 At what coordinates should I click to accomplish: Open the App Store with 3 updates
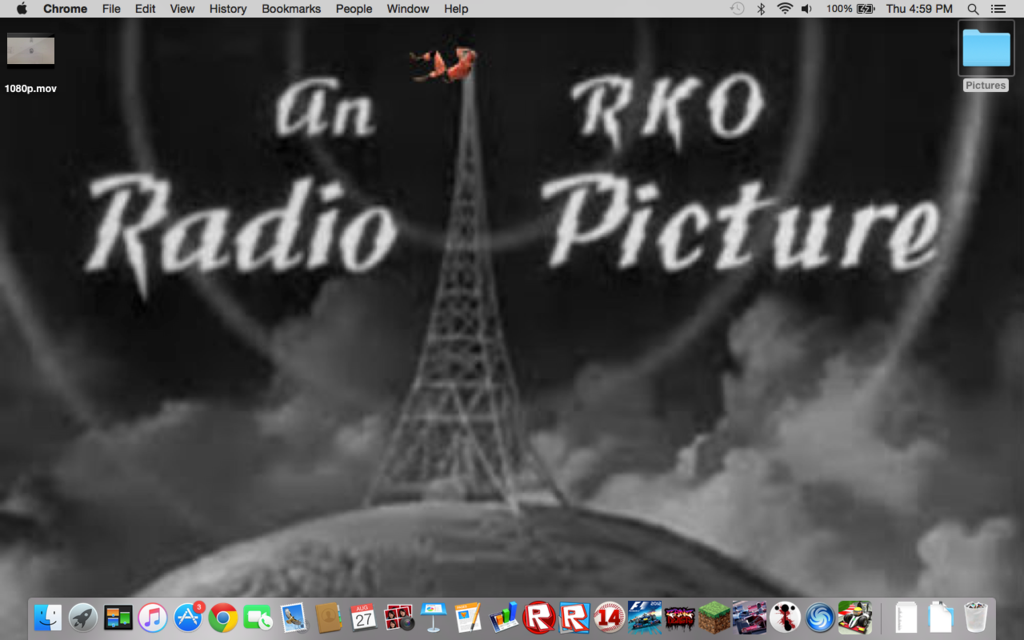click(x=188, y=617)
